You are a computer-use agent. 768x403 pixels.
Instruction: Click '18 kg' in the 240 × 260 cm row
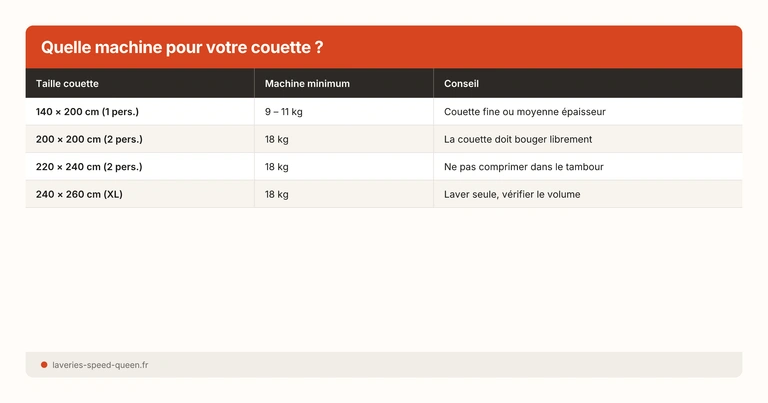click(x=277, y=194)
